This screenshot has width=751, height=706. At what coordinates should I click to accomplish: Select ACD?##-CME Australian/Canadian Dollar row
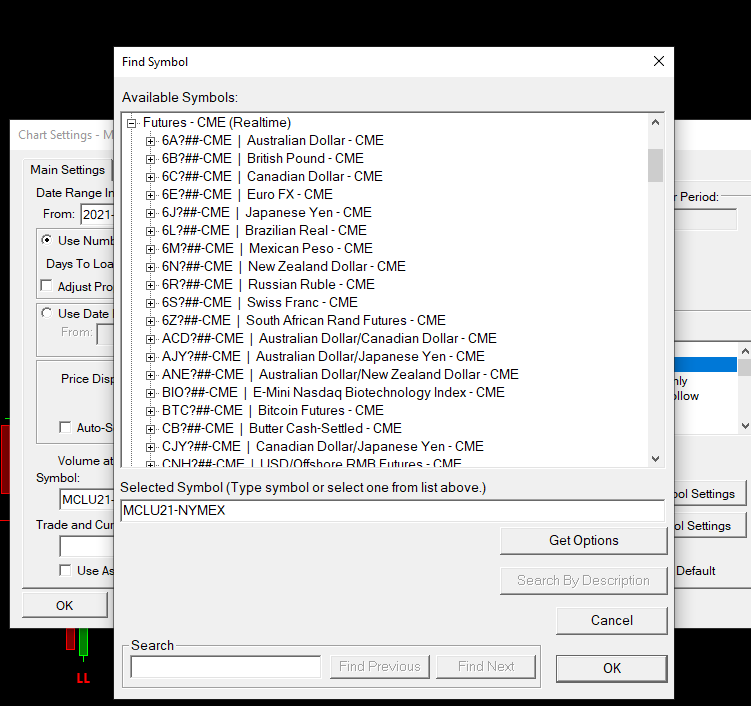[x=329, y=338]
